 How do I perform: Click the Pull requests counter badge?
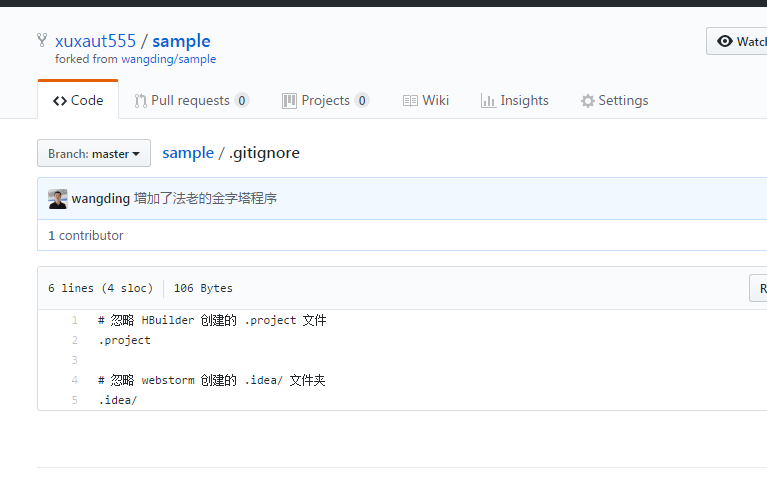pyautogui.click(x=242, y=100)
